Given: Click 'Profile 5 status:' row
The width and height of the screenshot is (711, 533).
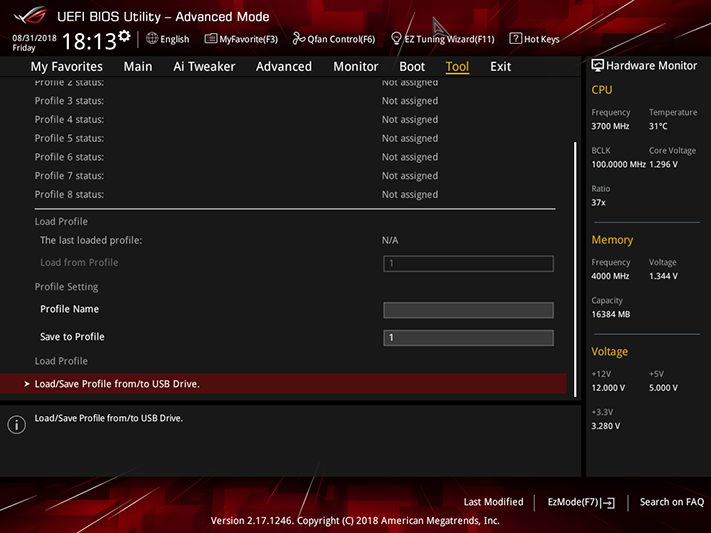Looking at the screenshot, I should click(x=295, y=138).
